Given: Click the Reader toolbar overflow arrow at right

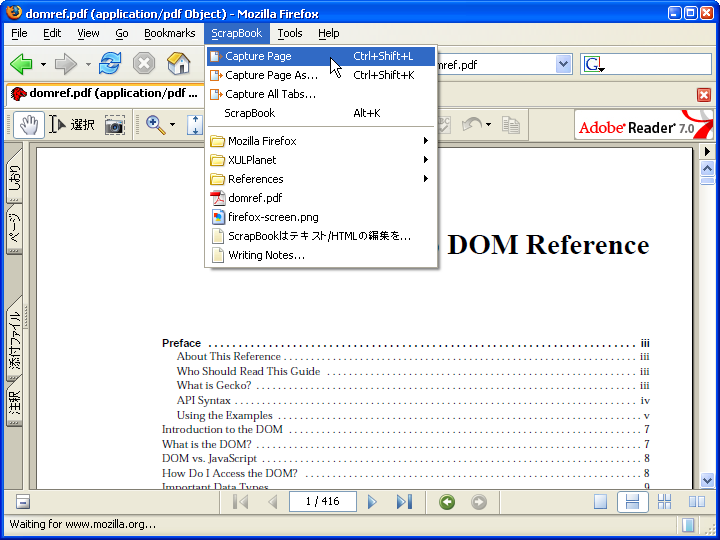Looking at the screenshot, I should [707, 151].
